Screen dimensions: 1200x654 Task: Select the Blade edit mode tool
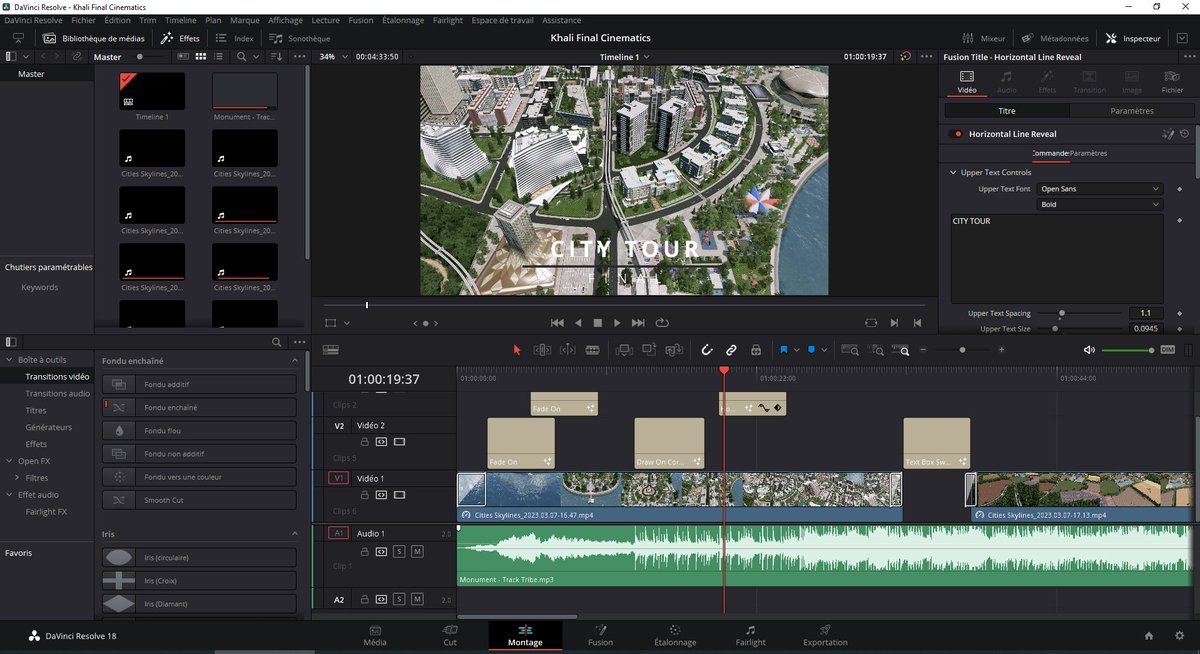pos(592,350)
